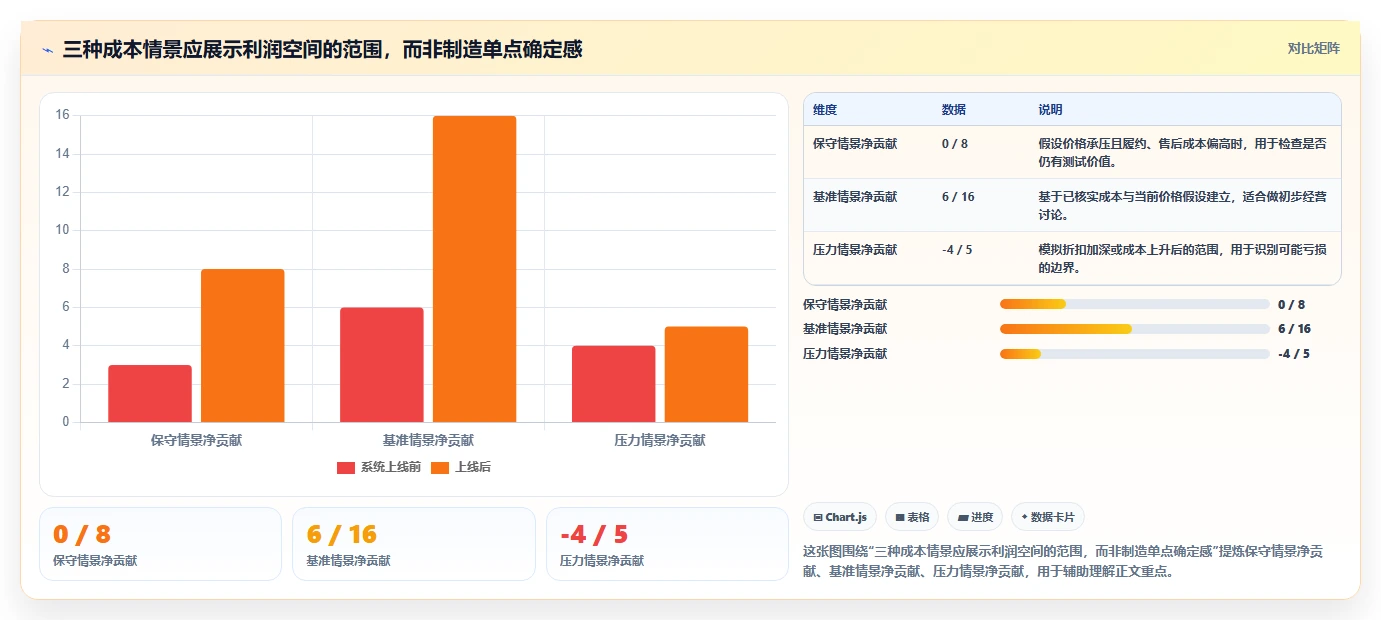Select the -4 / 5 data card
The width and height of the screenshot is (1381, 620).
pyautogui.click(x=668, y=544)
